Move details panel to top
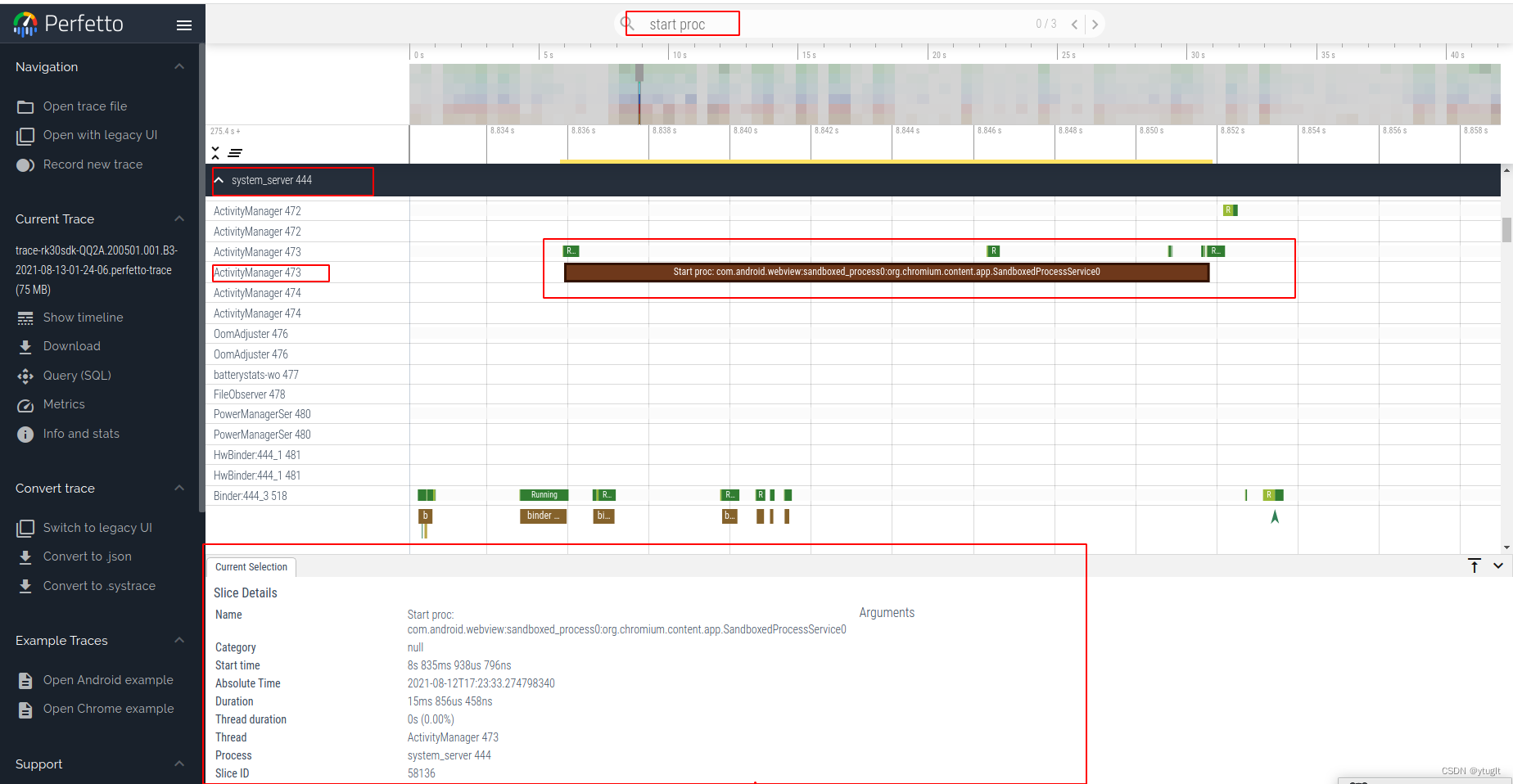Image resolution: width=1513 pixels, height=784 pixels. (x=1475, y=565)
